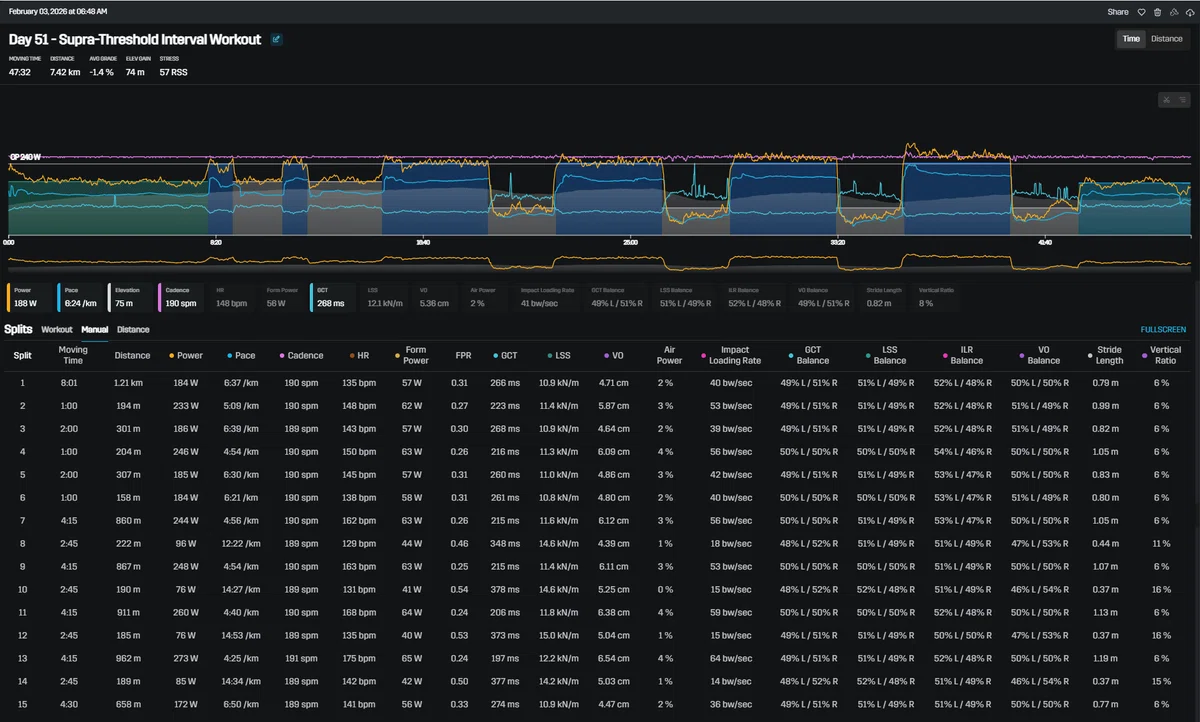This screenshot has width=1200, height=722.
Task: Click the scissors crop icon on chart
Action: 1166,99
